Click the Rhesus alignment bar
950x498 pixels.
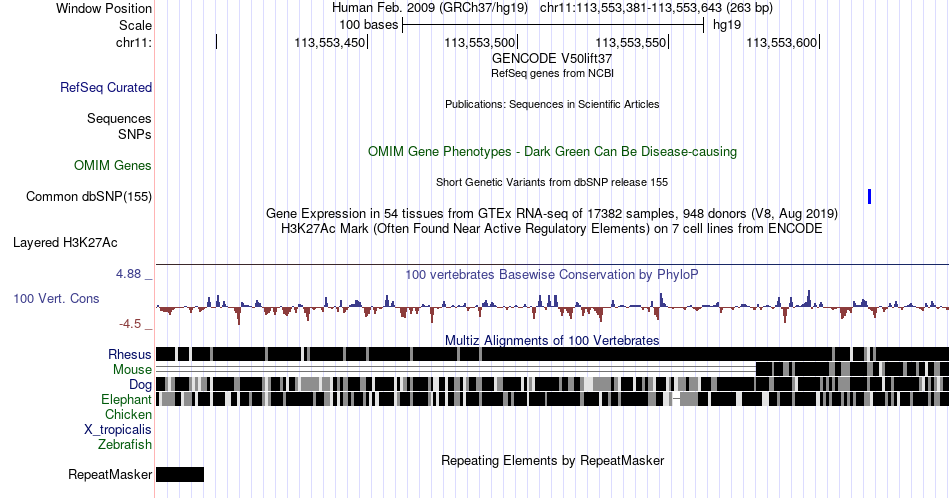point(552,354)
